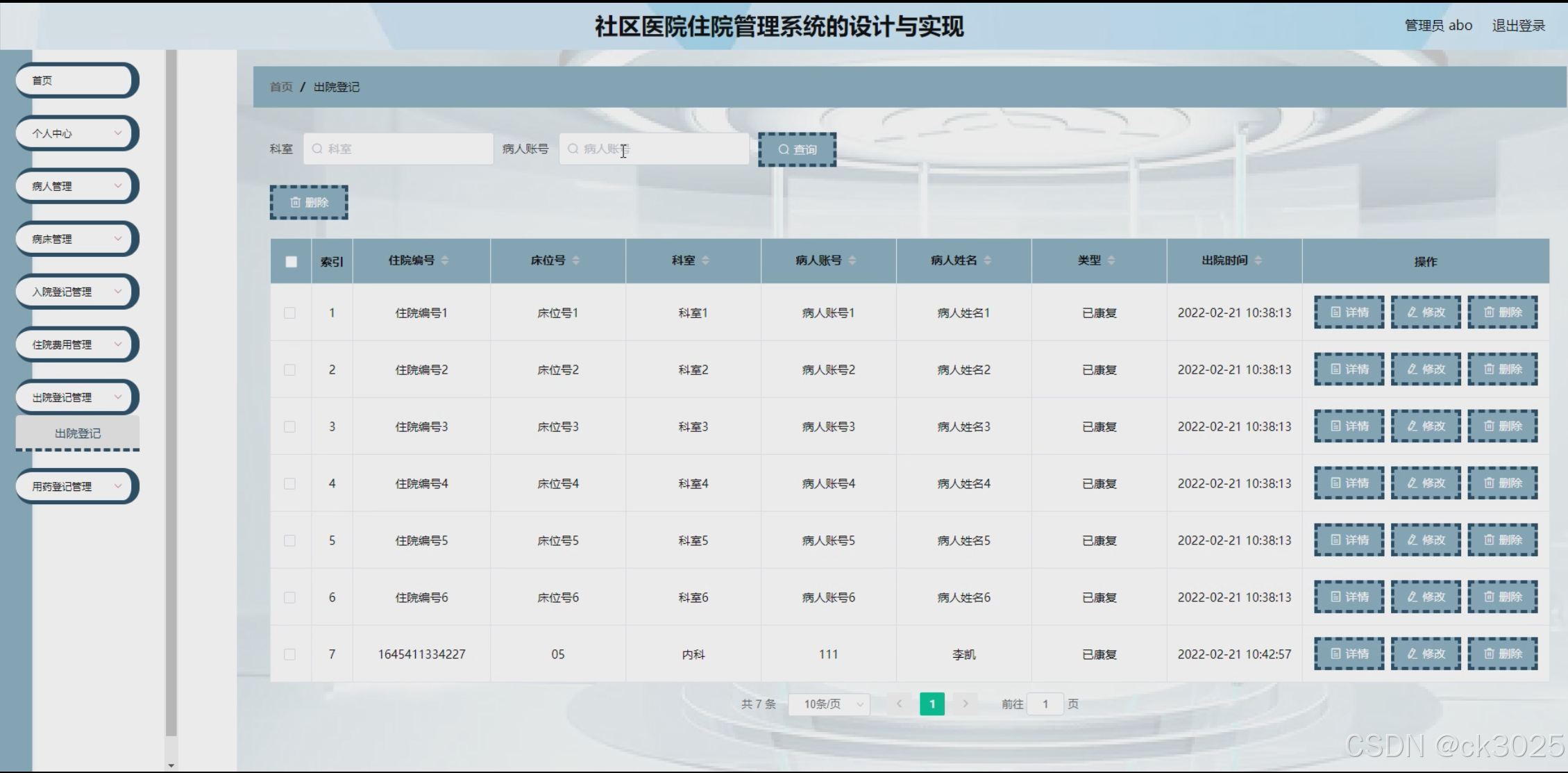The image size is (1568, 773).
Task: Check the select-all checkbox in table header
Action: point(291,262)
